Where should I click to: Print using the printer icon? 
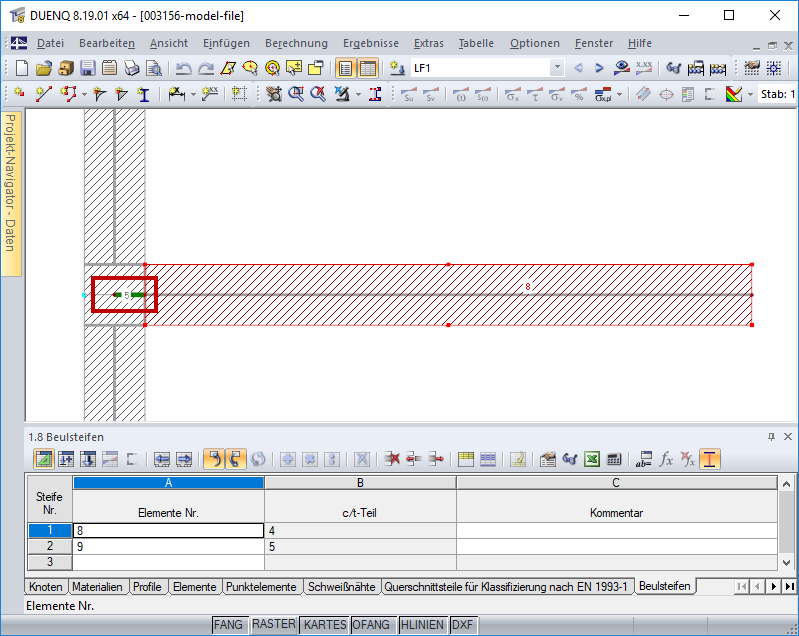pyautogui.click(x=131, y=68)
